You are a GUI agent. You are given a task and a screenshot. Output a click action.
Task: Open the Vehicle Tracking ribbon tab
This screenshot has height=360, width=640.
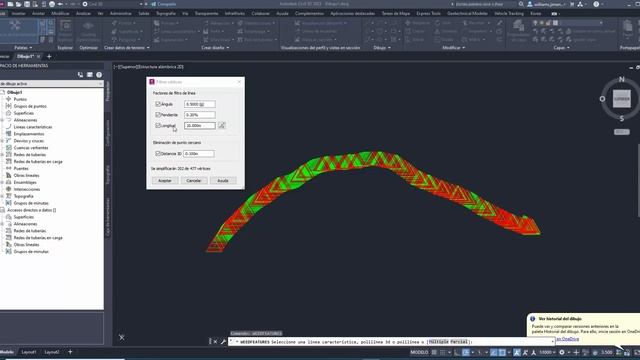tap(509, 13)
